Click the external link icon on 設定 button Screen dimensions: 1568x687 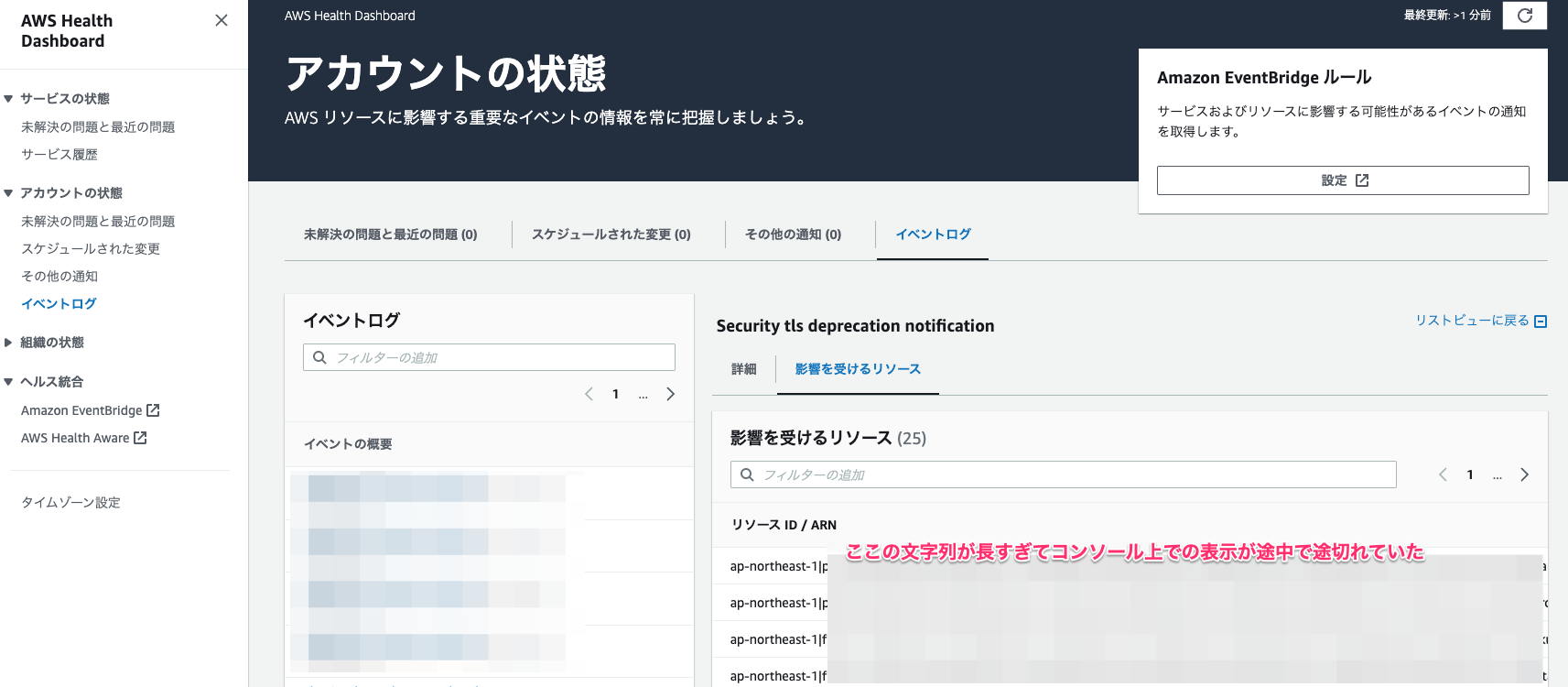1362,180
